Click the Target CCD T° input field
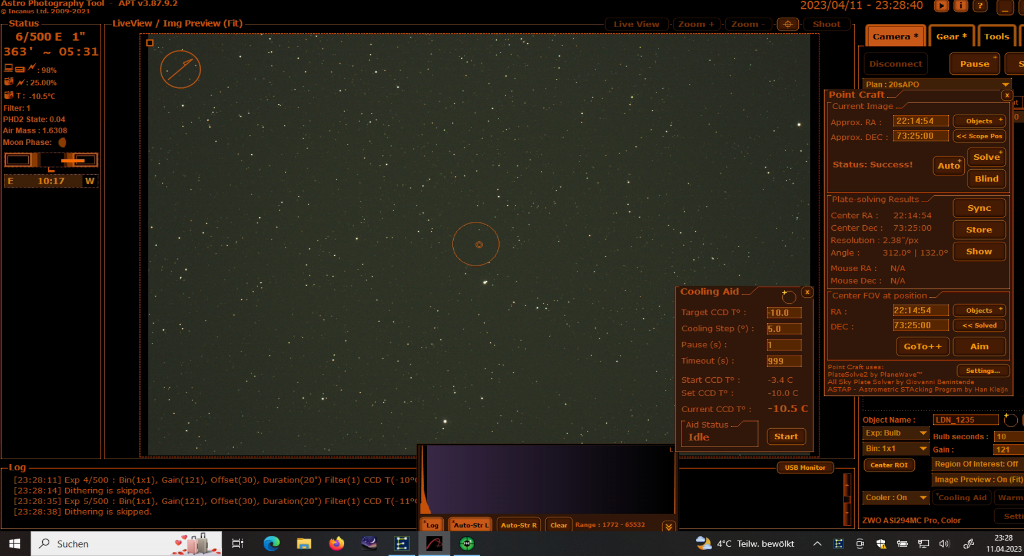1024x556 pixels. (783, 313)
